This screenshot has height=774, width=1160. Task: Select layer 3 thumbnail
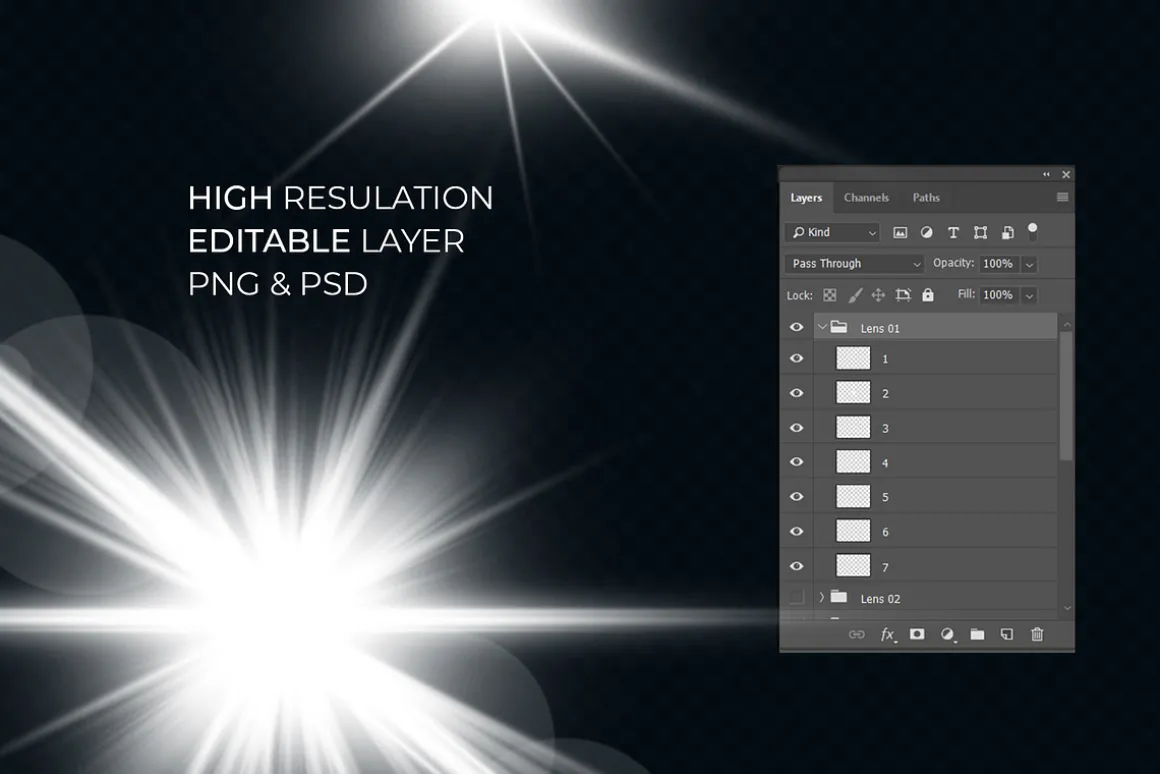pyautogui.click(x=853, y=427)
